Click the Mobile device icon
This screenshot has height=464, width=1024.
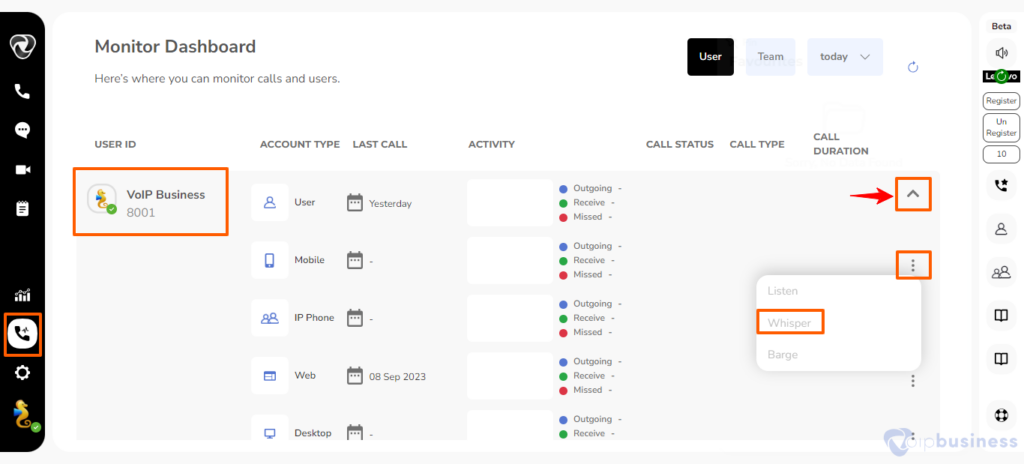tap(270, 260)
